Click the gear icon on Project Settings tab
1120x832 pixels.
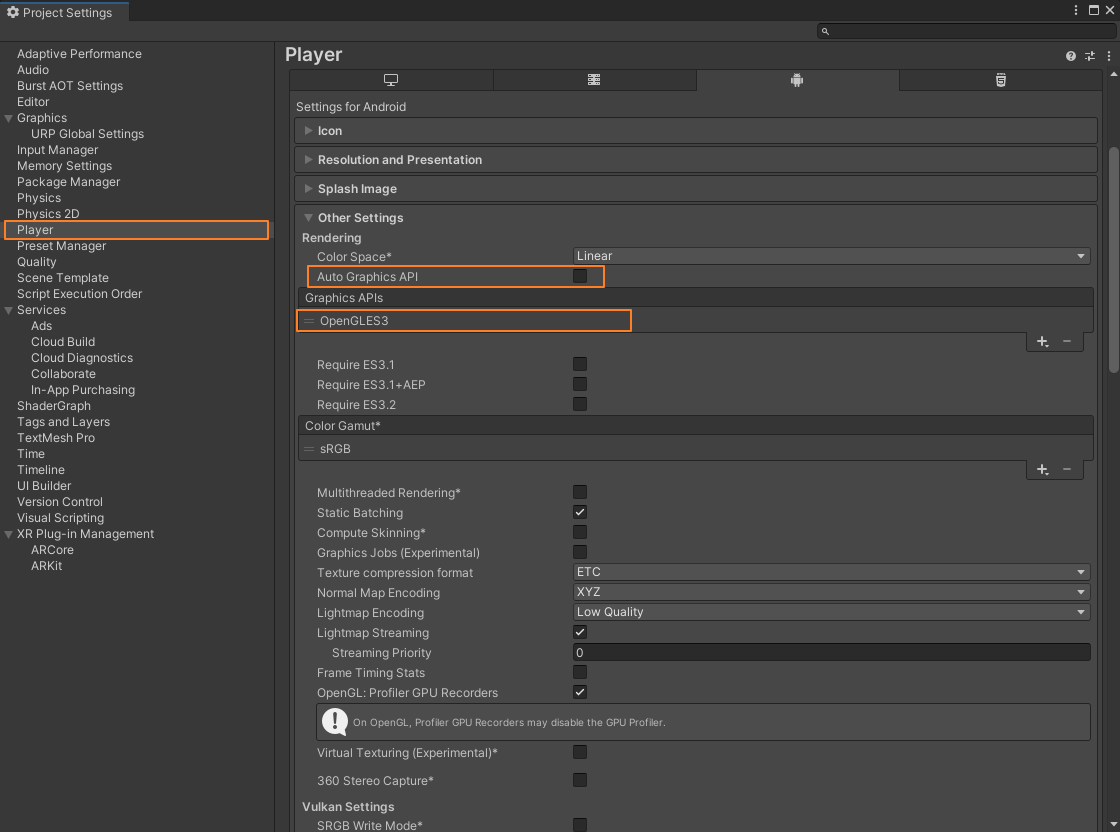[x=13, y=12]
